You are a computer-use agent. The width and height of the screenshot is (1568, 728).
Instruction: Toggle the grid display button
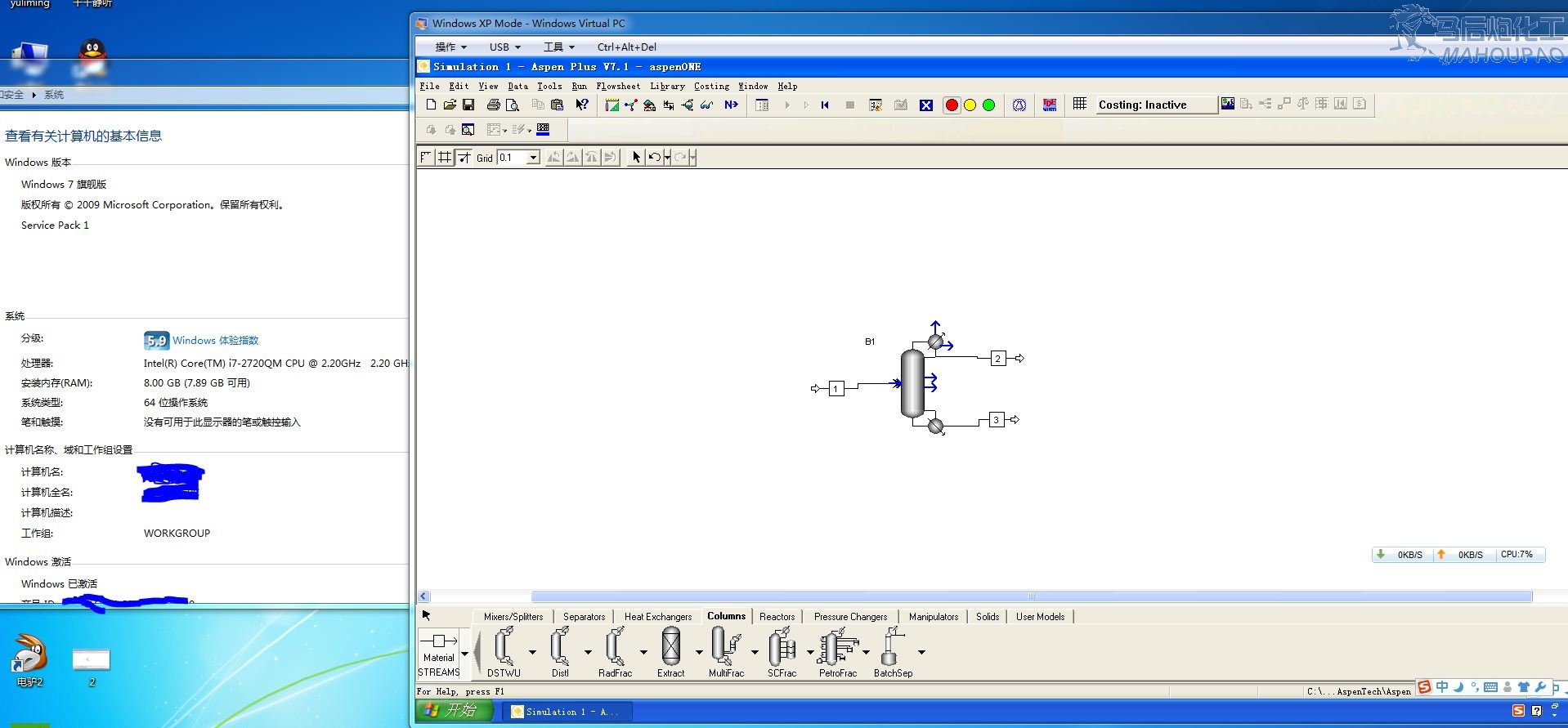[x=445, y=157]
